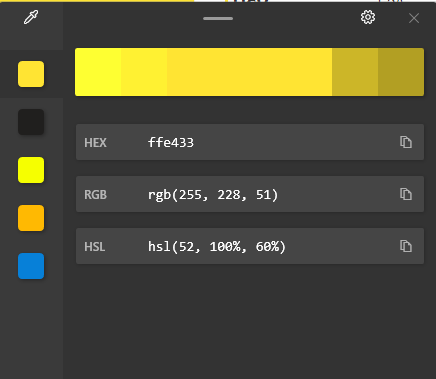Viewport: 436px width, 379px height.
Task: Click the hsl(52, 100%, 60%) text
Action: click(217, 247)
